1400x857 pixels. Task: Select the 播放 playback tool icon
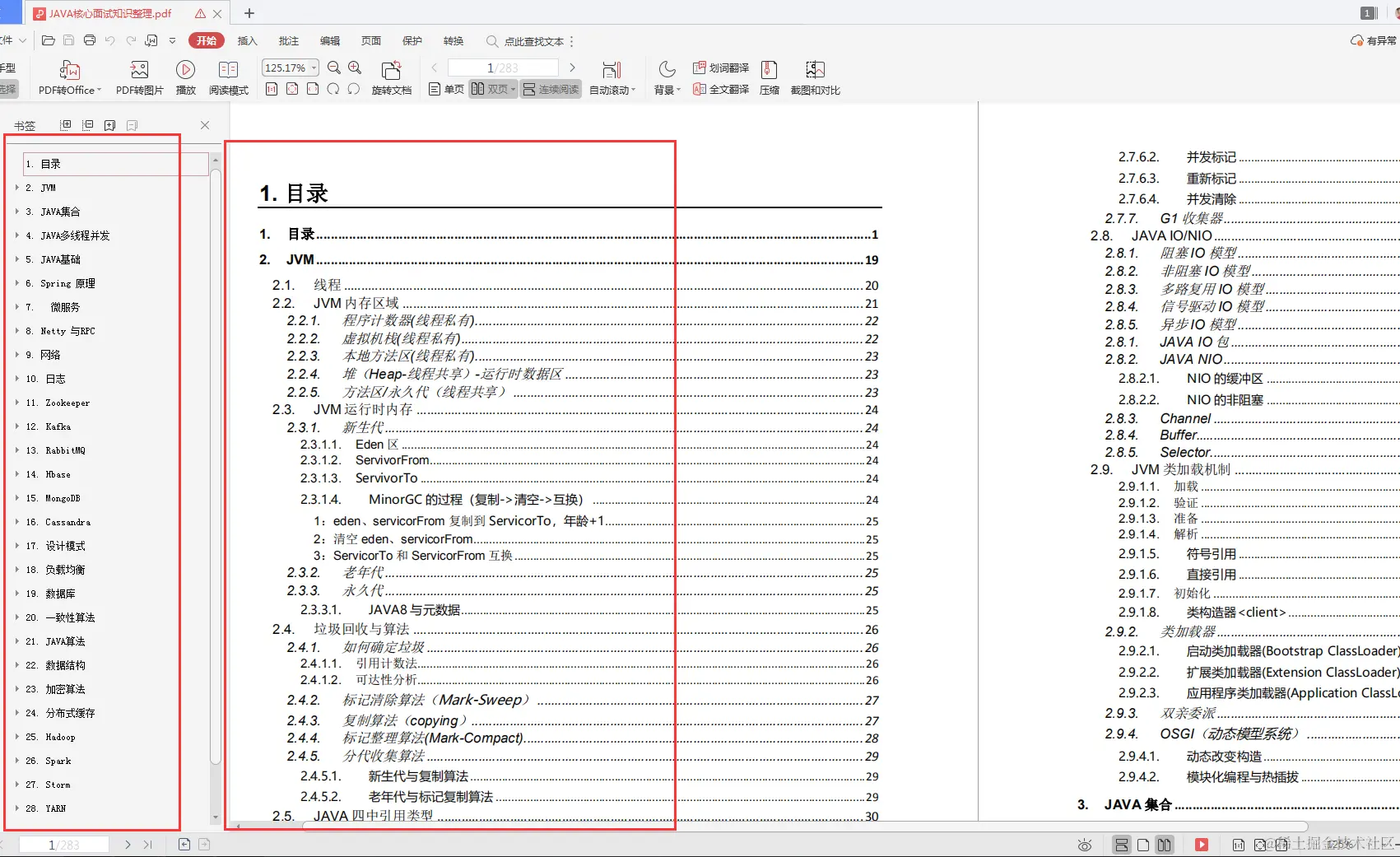click(185, 77)
